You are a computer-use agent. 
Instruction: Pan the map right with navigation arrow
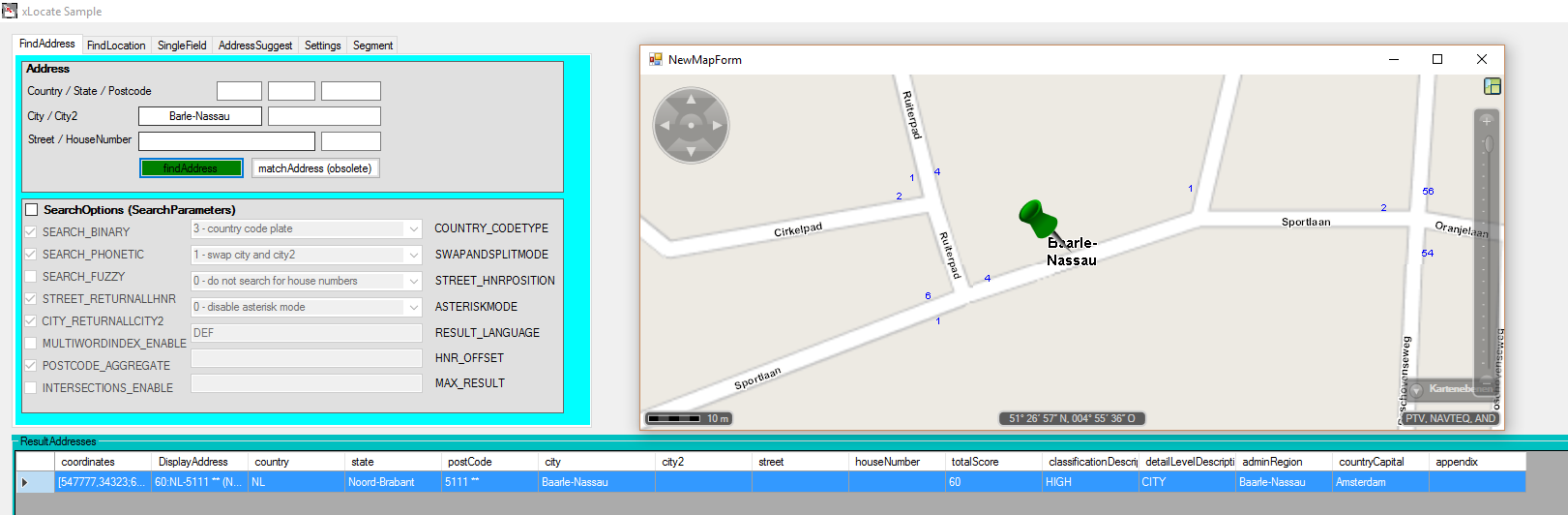click(718, 125)
